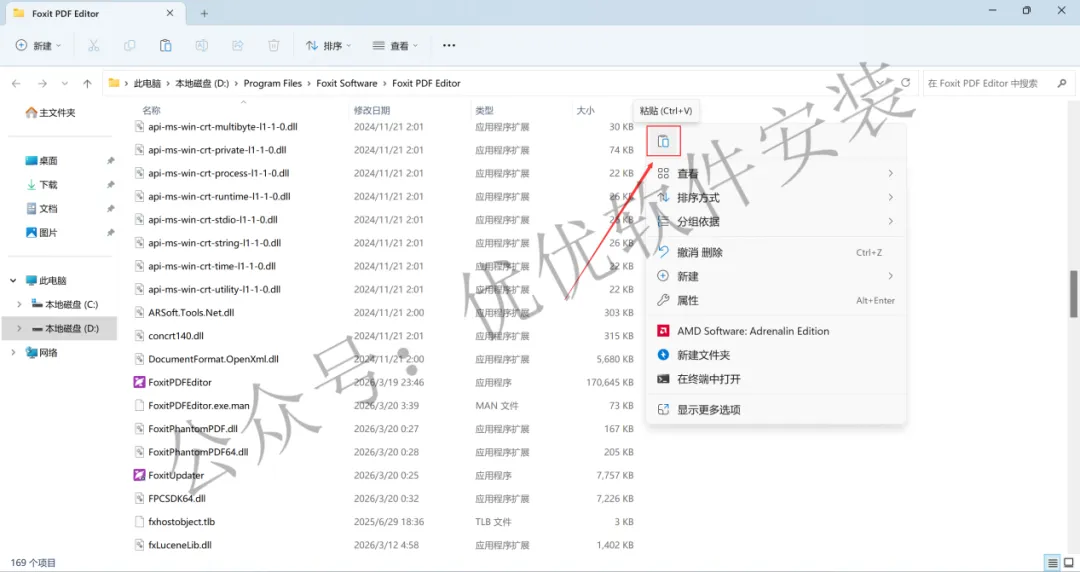The width and height of the screenshot is (1080, 572).
Task: Click the Paste clipboard icon in toolbar
Action: 165,45
